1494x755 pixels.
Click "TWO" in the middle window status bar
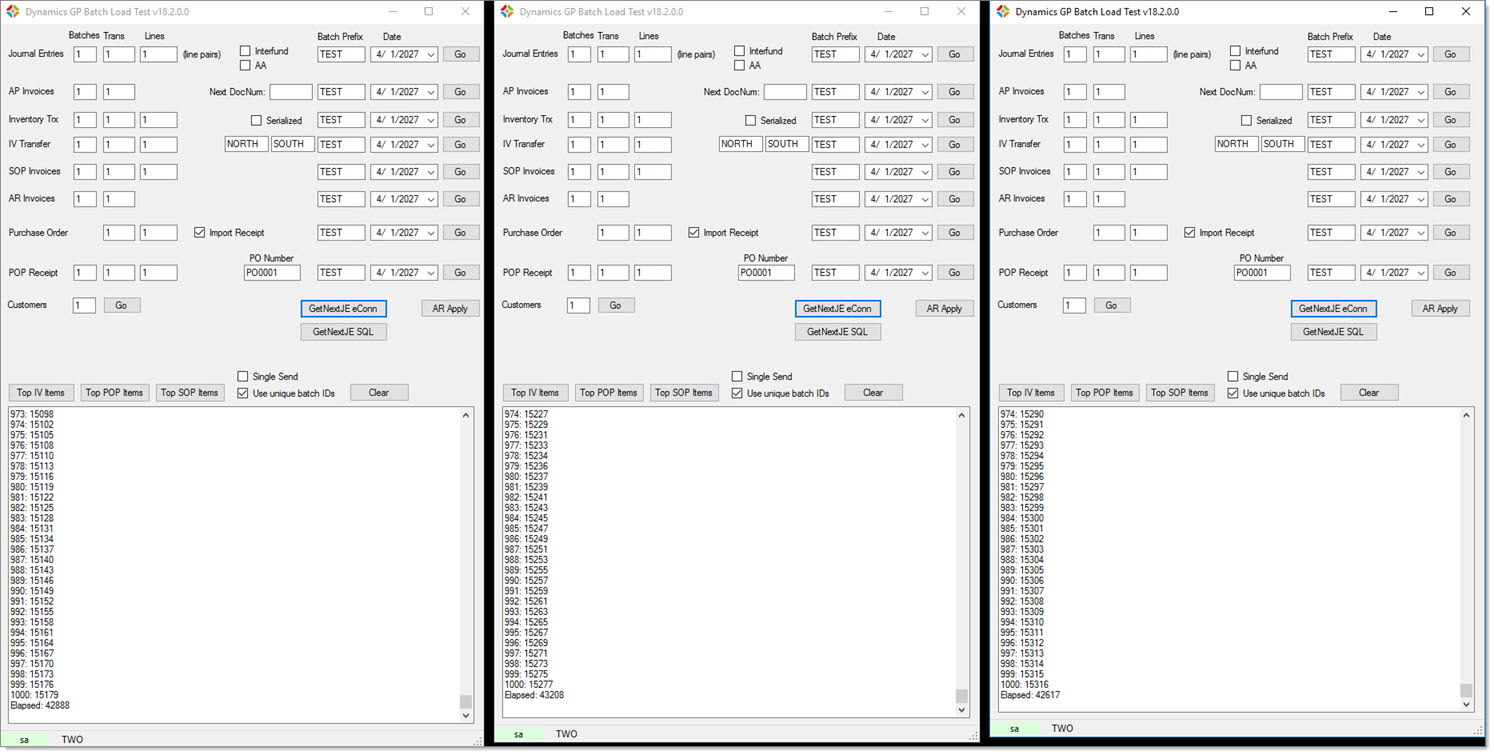pyautogui.click(x=567, y=734)
